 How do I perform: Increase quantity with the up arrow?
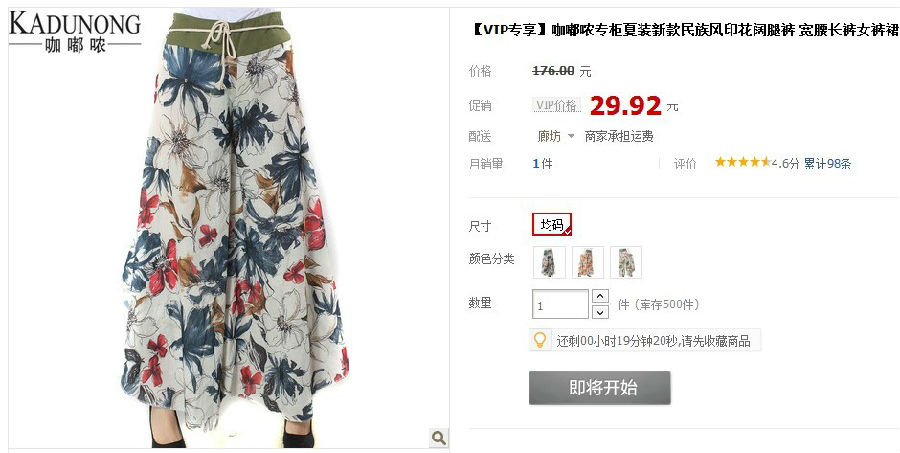[x=600, y=296]
